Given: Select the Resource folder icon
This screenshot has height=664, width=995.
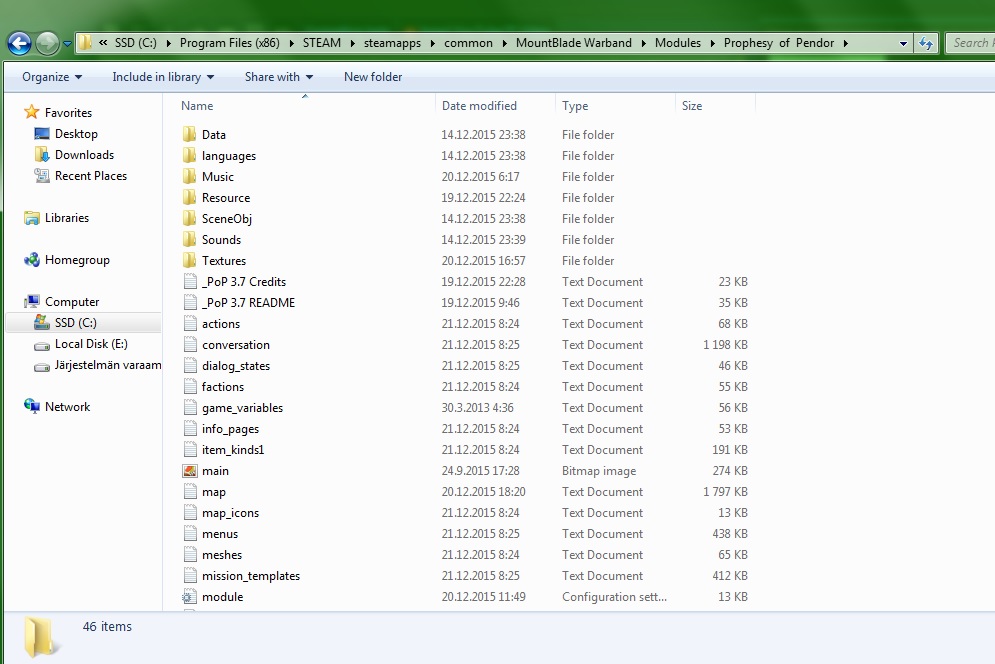Looking at the screenshot, I should tap(189, 197).
